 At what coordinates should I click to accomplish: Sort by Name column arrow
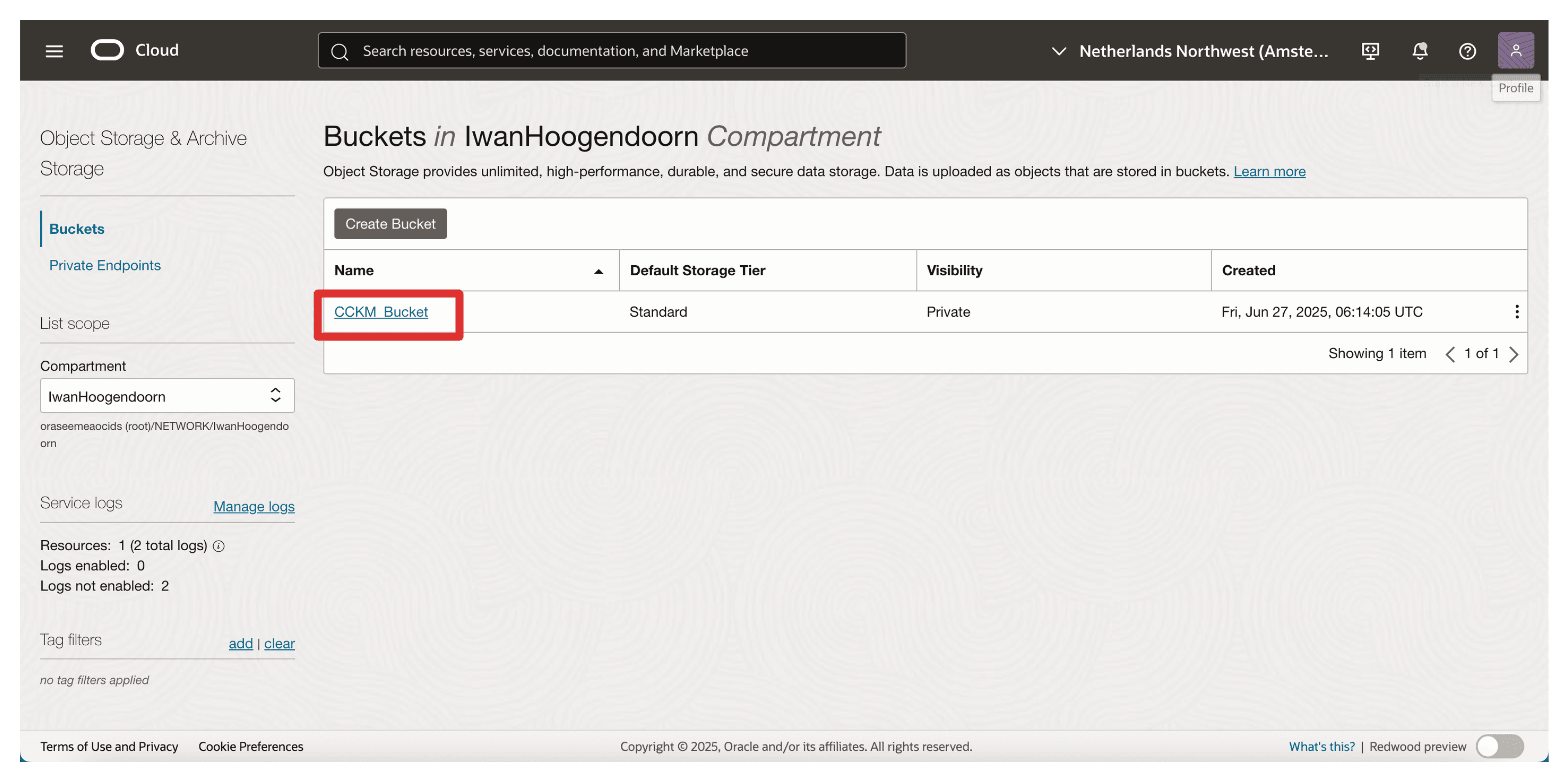(x=599, y=271)
